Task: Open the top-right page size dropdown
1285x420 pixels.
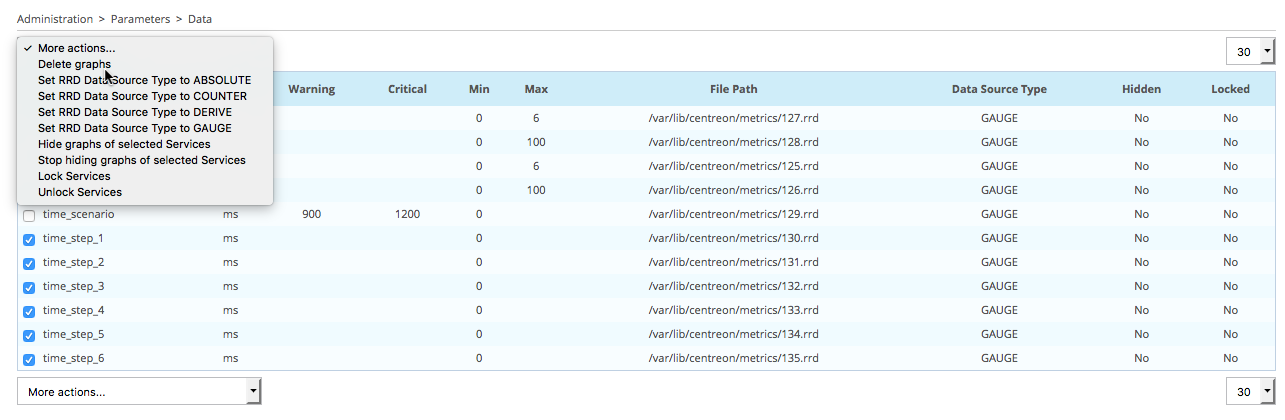Action: point(1250,52)
